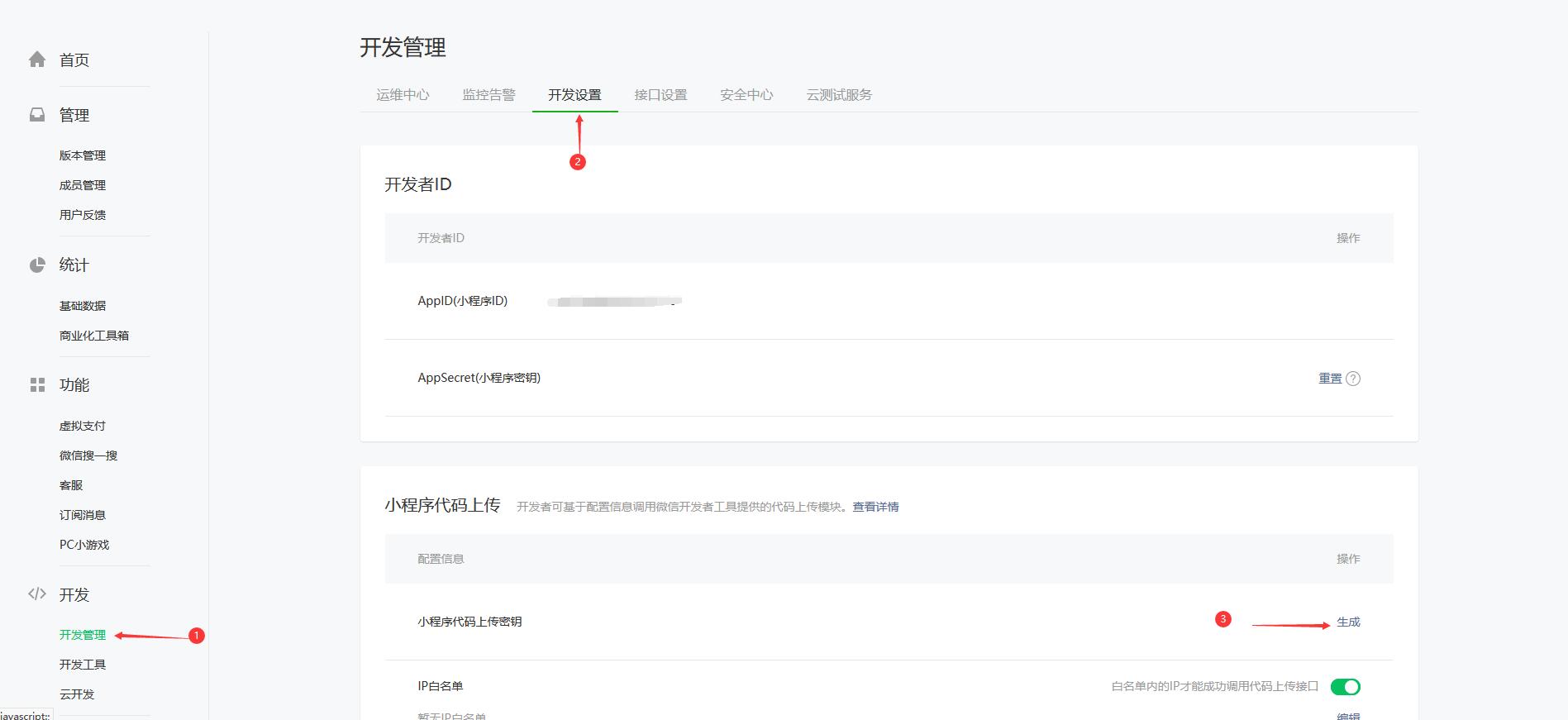Click the AppID(小程序ID) label
1568x720 pixels.
463,301
